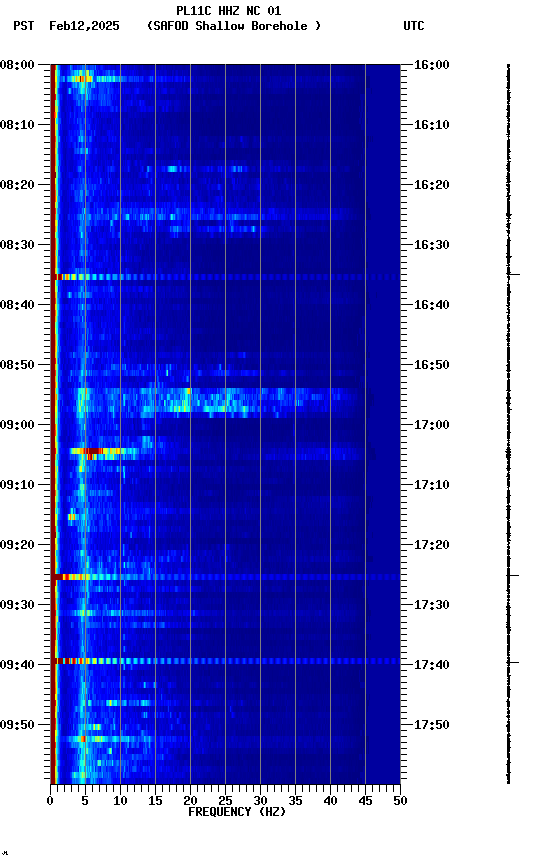Click the 09:30 PST time label
Viewport: 552px width, 864px height.
[17, 606]
